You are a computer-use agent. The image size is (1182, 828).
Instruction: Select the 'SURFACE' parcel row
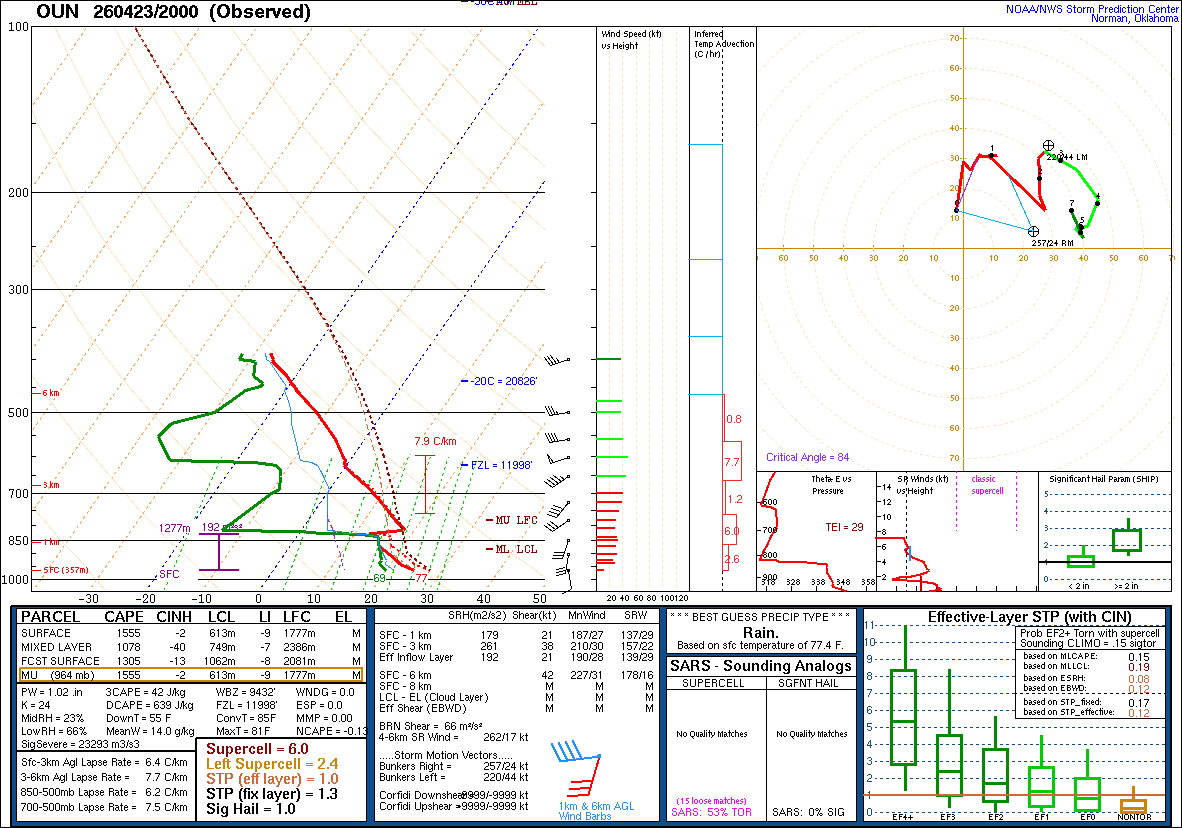point(191,633)
